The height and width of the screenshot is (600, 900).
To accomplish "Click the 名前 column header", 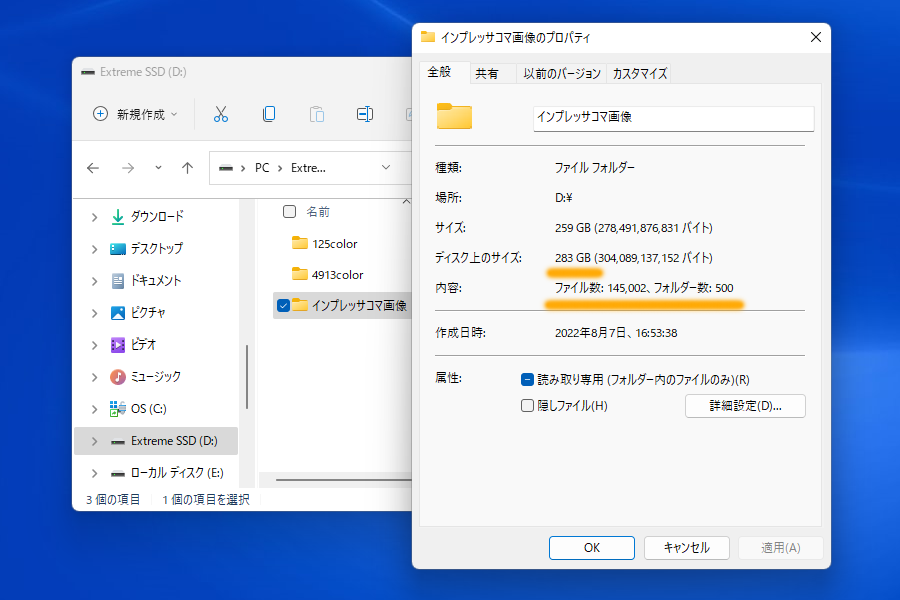I will click(x=317, y=212).
